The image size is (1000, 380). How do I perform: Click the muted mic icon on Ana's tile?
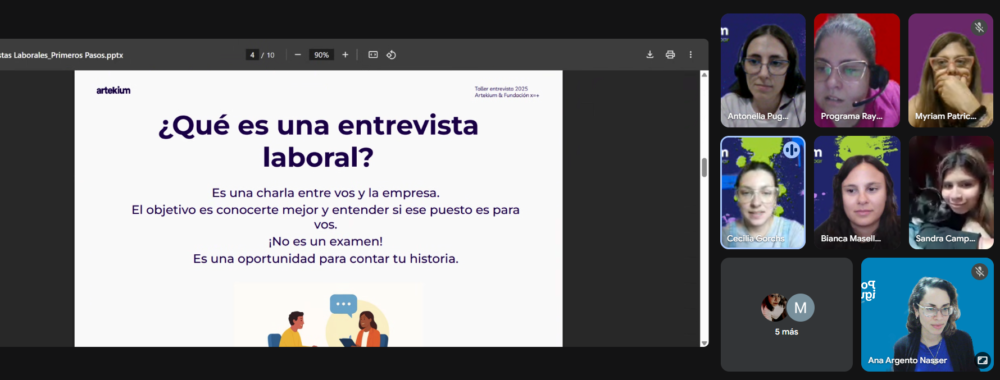pos(979,272)
